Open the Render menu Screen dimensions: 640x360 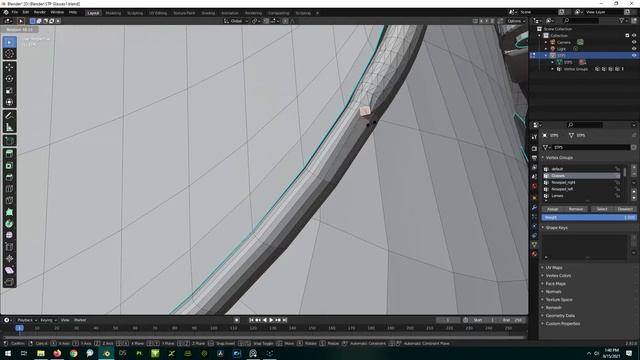(40, 12)
